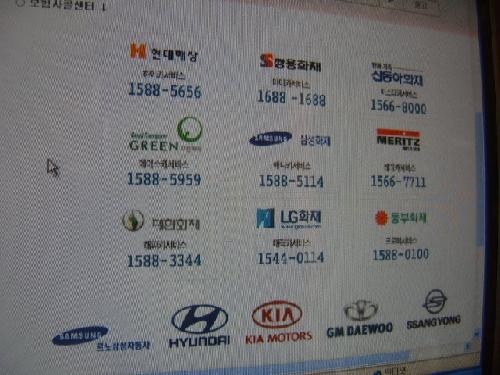Click the service label above 1566-7711
Image resolution: width=500 pixels, height=375 pixels.
pyautogui.click(x=399, y=167)
